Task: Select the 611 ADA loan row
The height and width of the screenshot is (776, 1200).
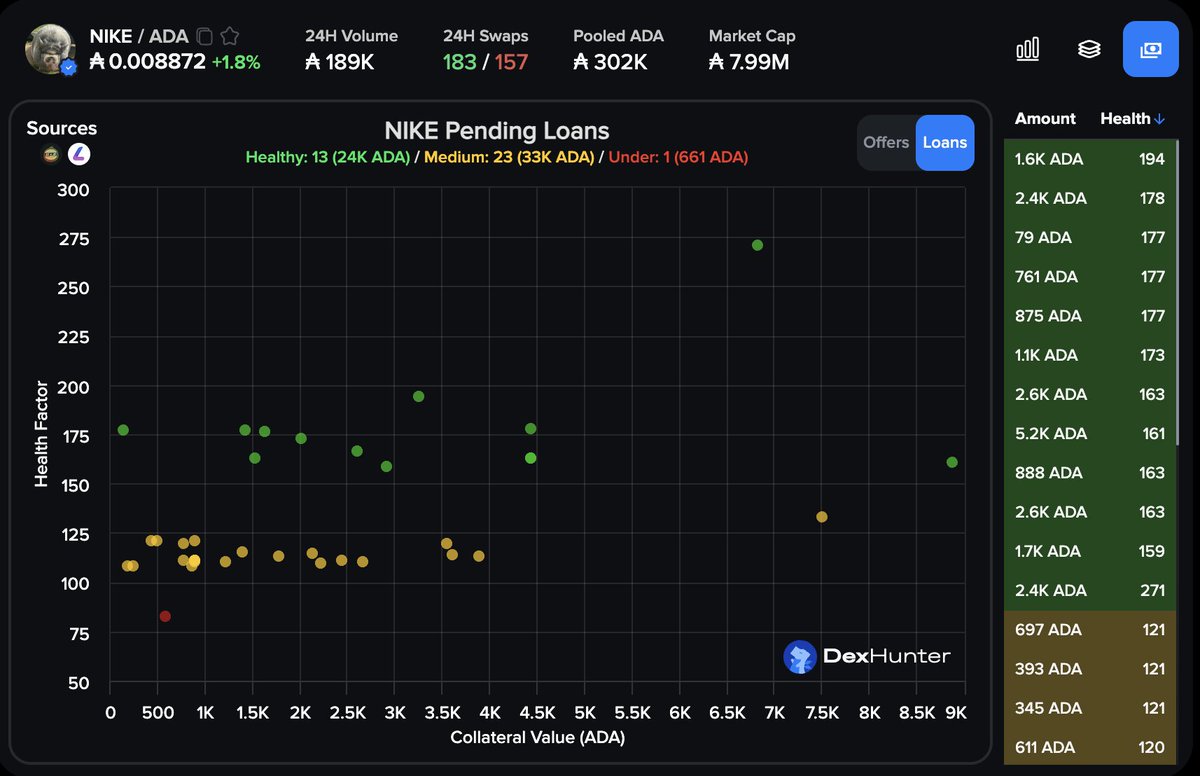Action: tap(1090, 746)
